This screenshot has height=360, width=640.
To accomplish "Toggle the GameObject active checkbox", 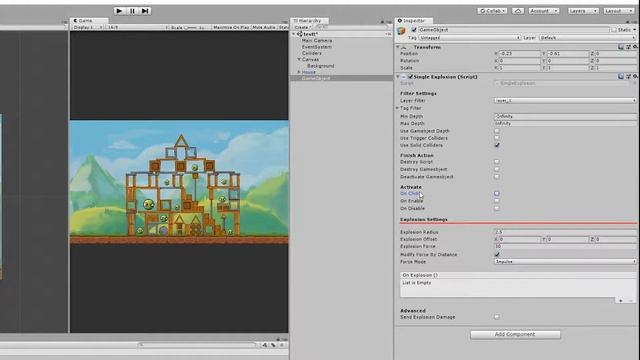I will 414,30.
